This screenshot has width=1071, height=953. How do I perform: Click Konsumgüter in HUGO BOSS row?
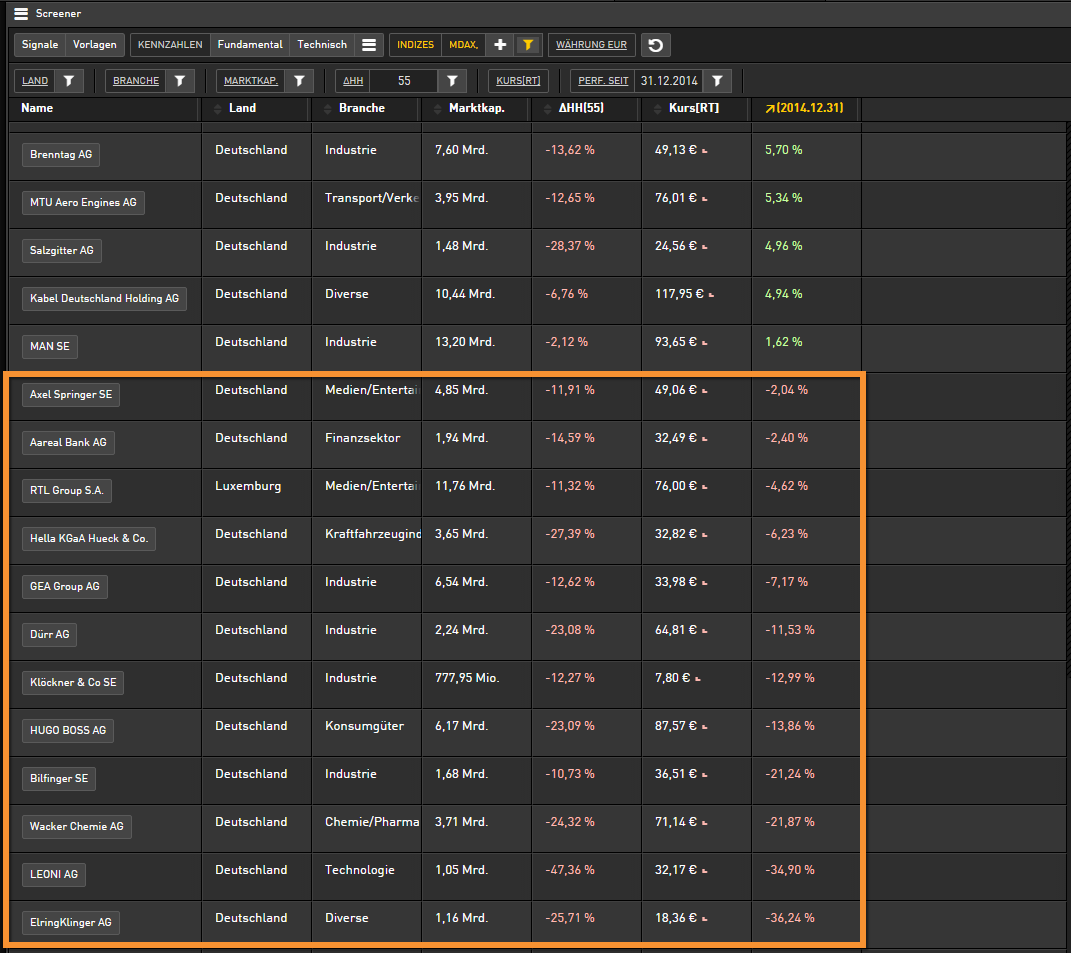pyautogui.click(x=364, y=726)
